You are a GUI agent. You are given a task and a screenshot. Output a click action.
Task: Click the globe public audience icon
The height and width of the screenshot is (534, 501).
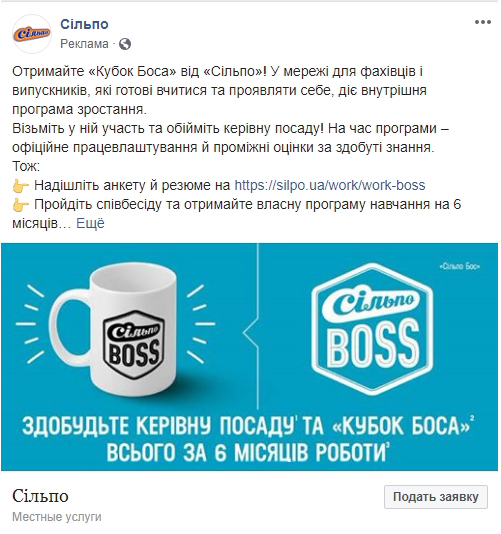click(125, 44)
